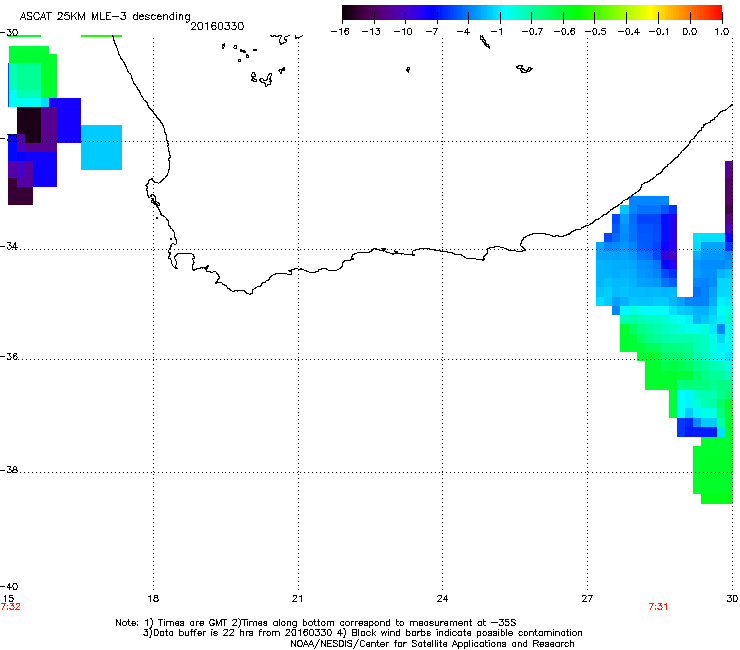Click the colorbar label 0.0
Screen dimensions: 740x650
pyautogui.click(x=690, y=32)
